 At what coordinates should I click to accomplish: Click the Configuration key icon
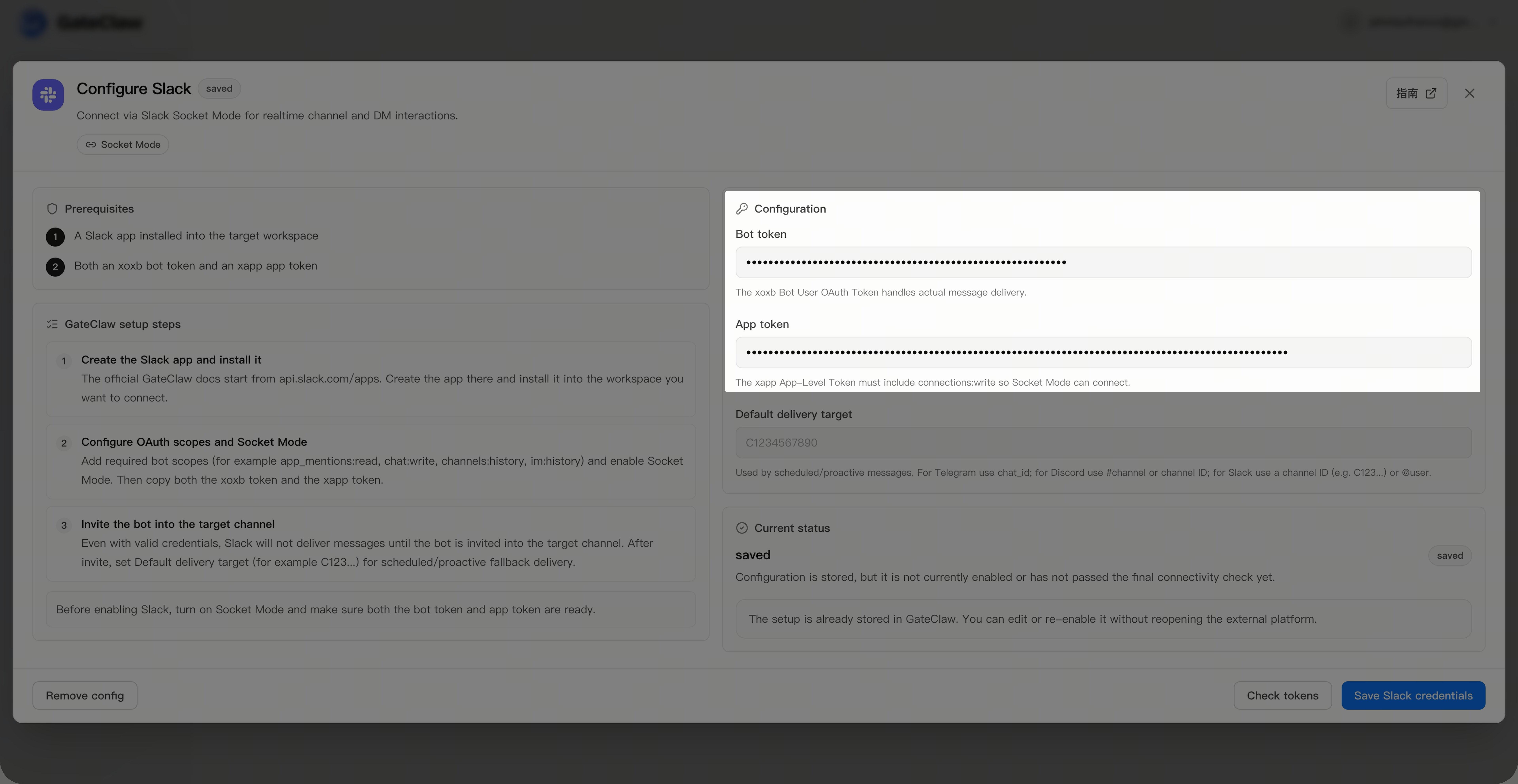(x=742, y=208)
